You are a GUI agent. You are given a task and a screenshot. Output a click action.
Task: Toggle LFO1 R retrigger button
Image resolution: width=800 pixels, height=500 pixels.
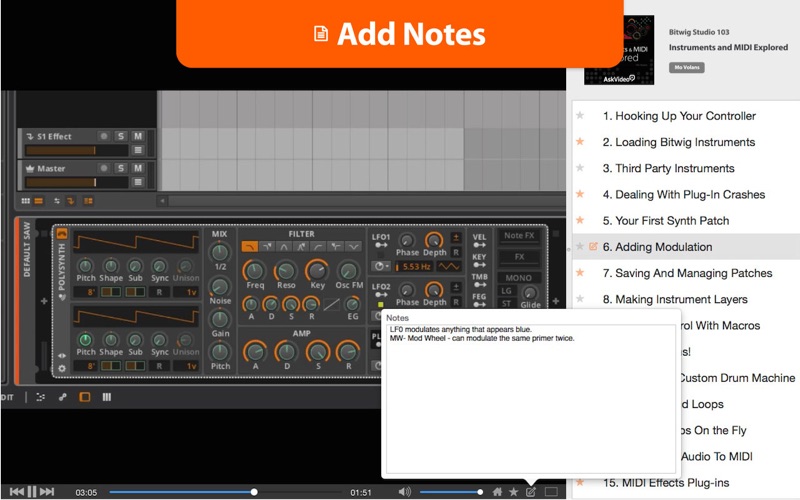click(x=456, y=252)
